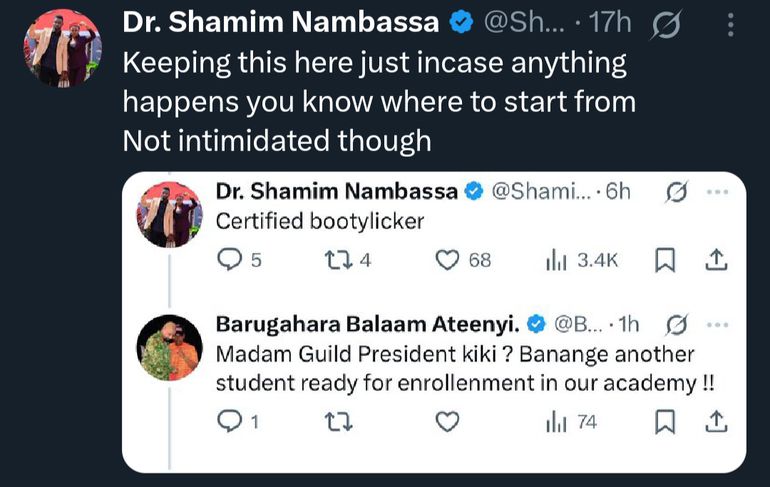This screenshot has height=487, width=770.
Task: Like Barugahara Balaam Ateenyi's tweet
Action: [x=448, y=423]
